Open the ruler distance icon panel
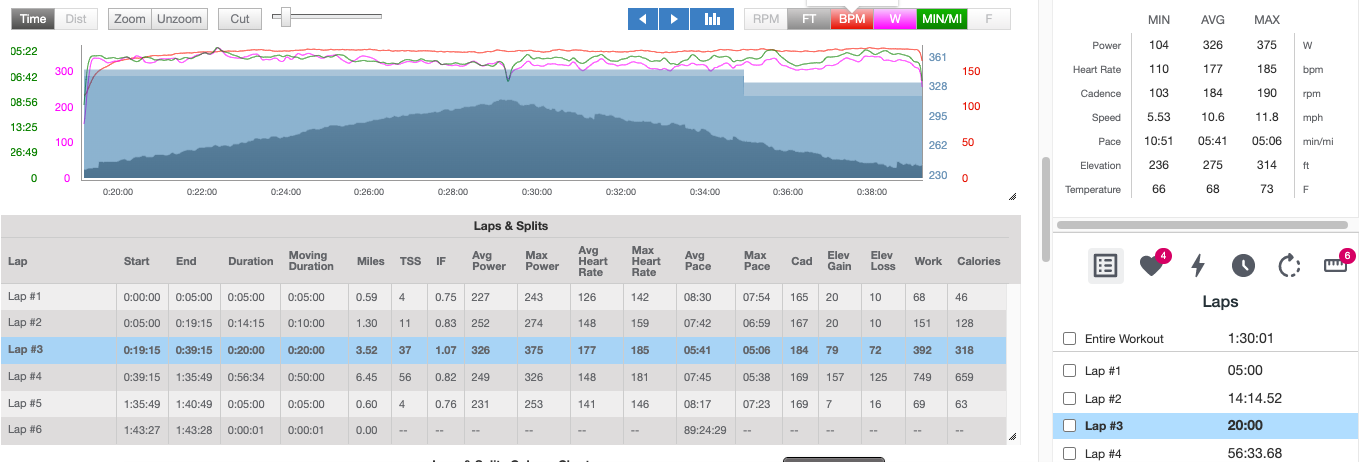Viewport: 1359px width, 462px height. tap(1335, 265)
